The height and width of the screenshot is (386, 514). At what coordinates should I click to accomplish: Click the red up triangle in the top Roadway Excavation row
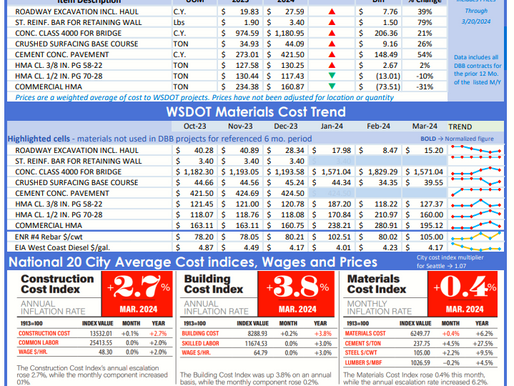(x=331, y=12)
